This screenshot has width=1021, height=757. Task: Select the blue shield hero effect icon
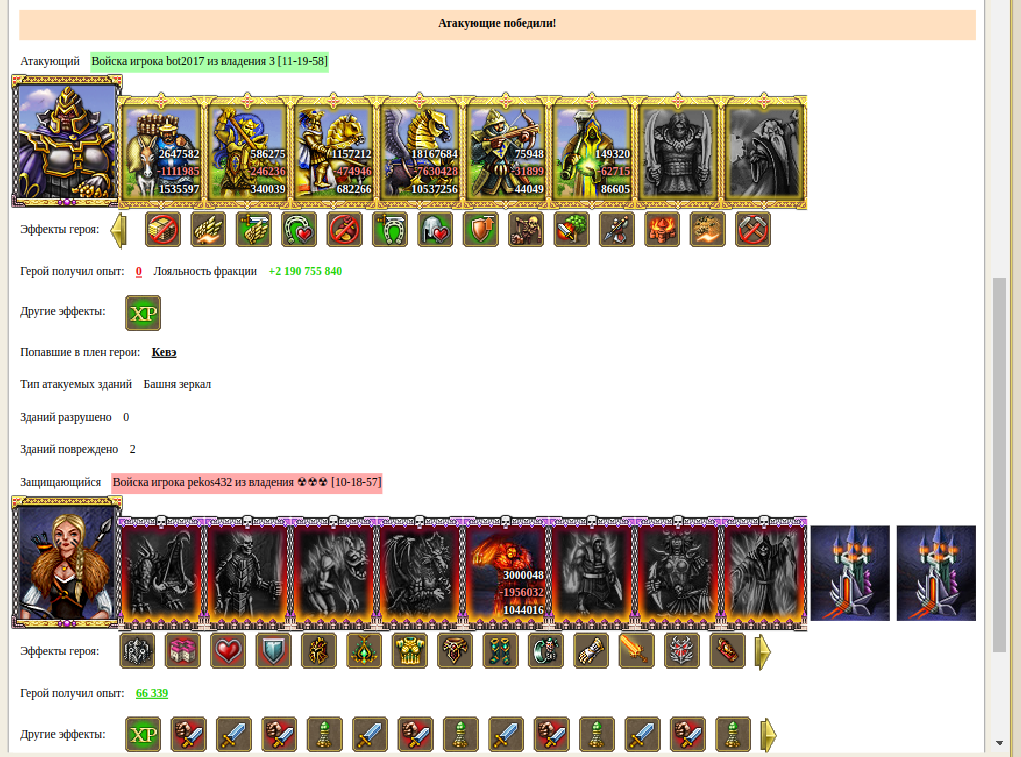(273, 651)
